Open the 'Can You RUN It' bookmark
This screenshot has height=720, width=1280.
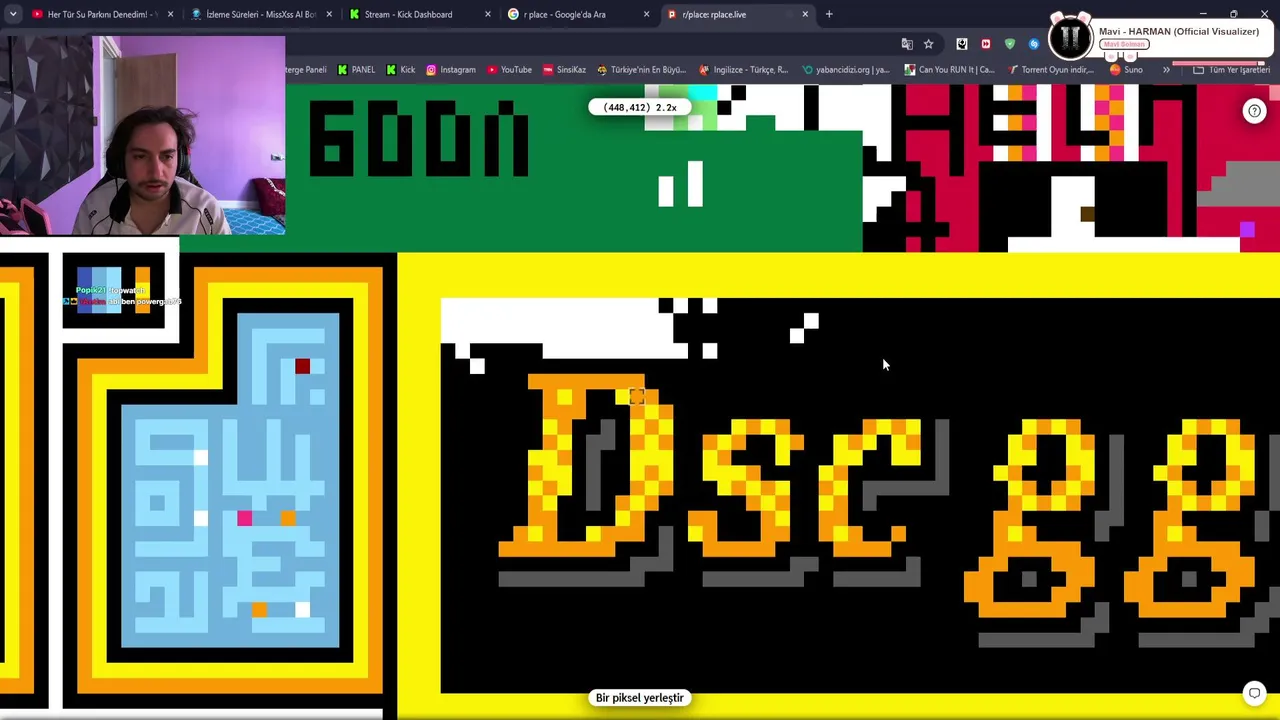(950, 70)
